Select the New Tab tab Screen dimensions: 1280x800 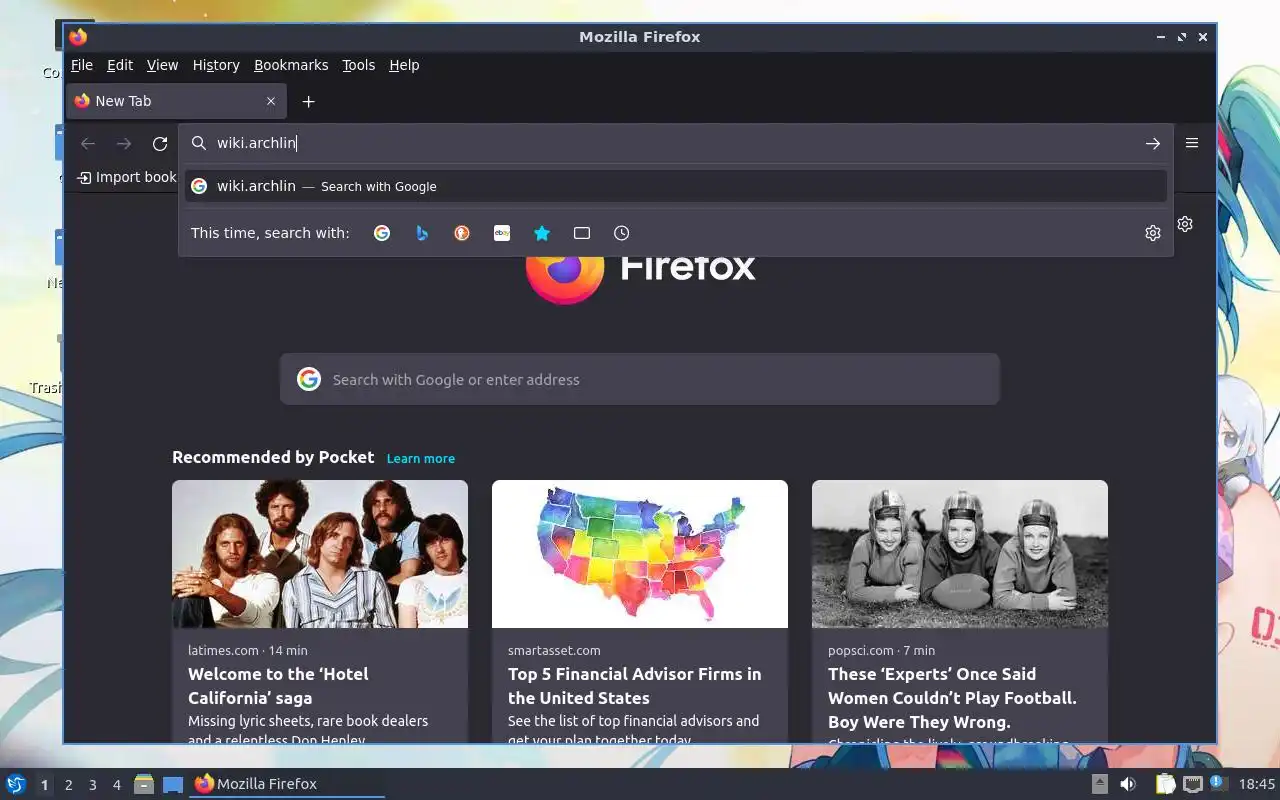(177, 101)
